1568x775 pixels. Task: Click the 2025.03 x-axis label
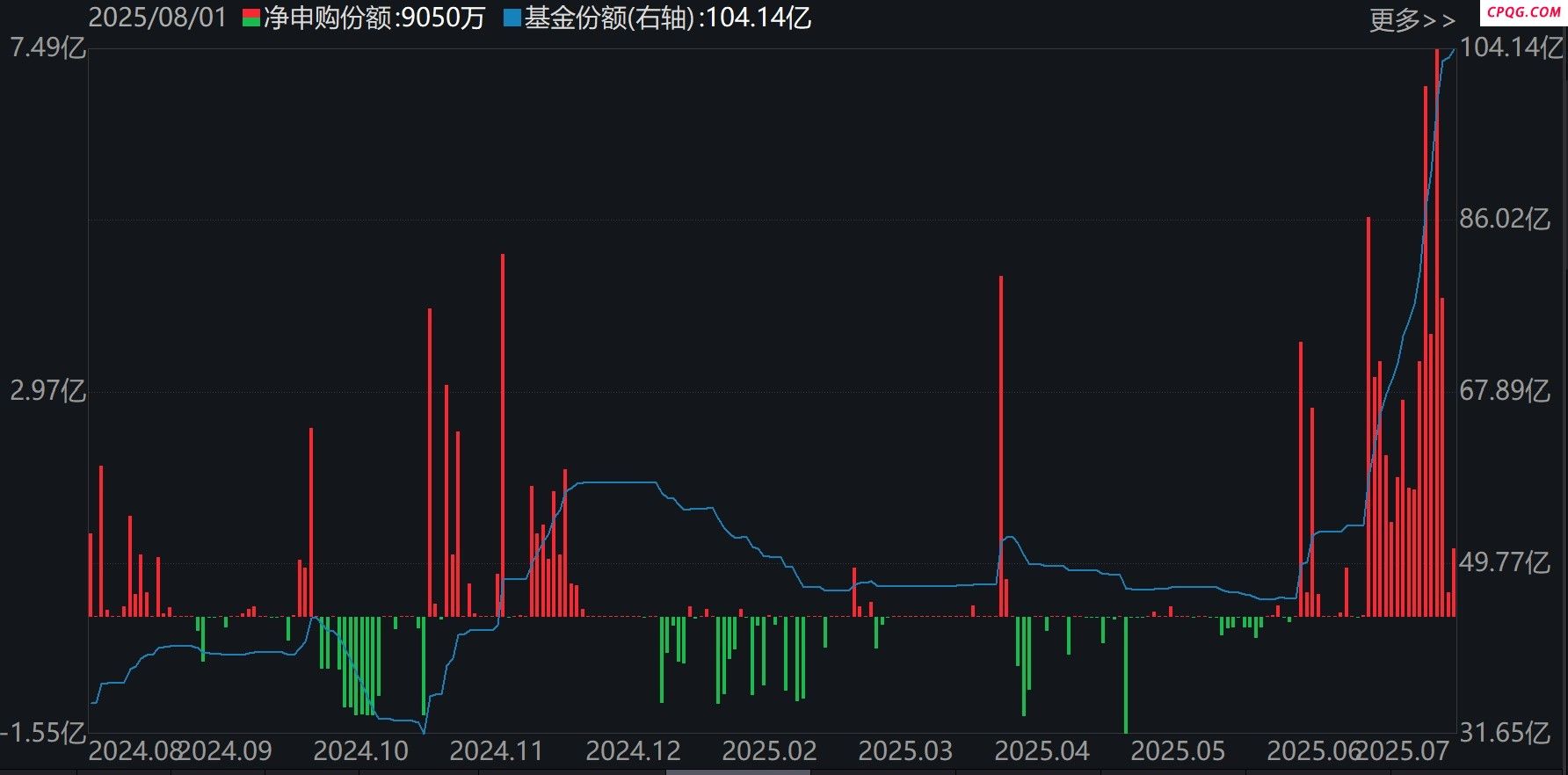905,751
